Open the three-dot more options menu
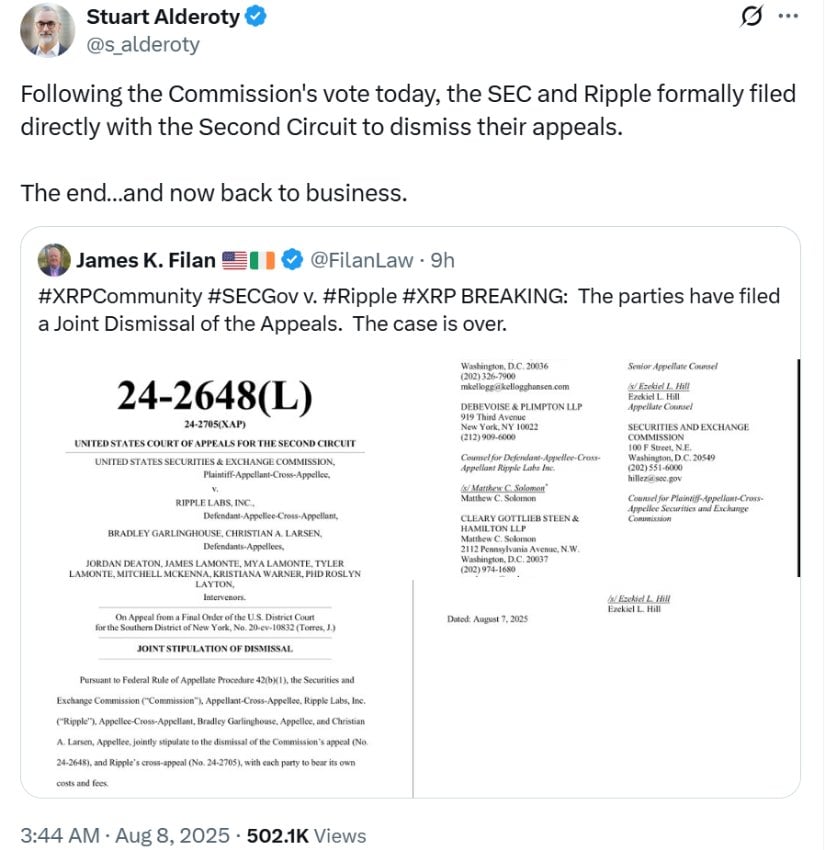The height and width of the screenshot is (850, 825). pyautogui.click(x=788, y=16)
